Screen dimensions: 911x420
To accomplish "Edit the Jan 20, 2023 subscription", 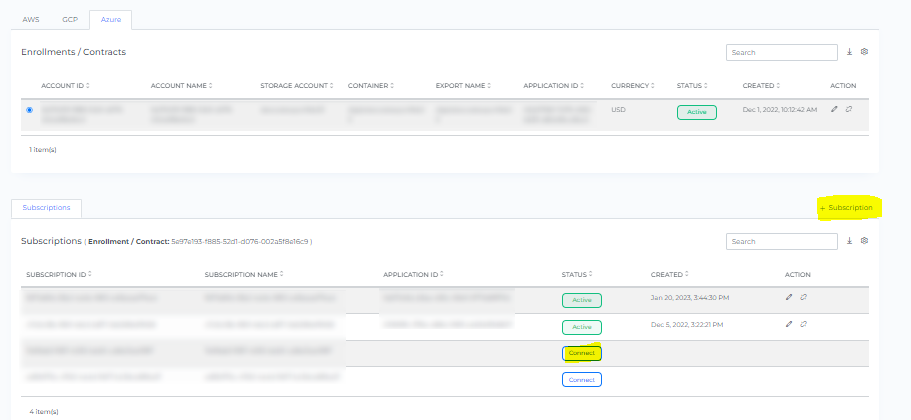I will (789, 298).
